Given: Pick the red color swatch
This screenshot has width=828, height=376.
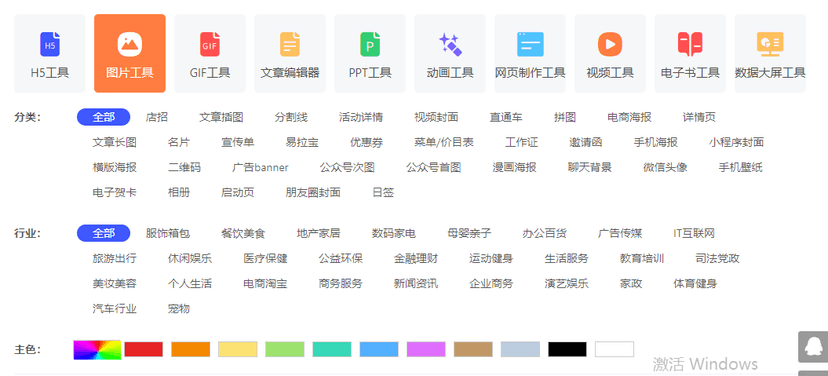Looking at the screenshot, I should 144,349.
